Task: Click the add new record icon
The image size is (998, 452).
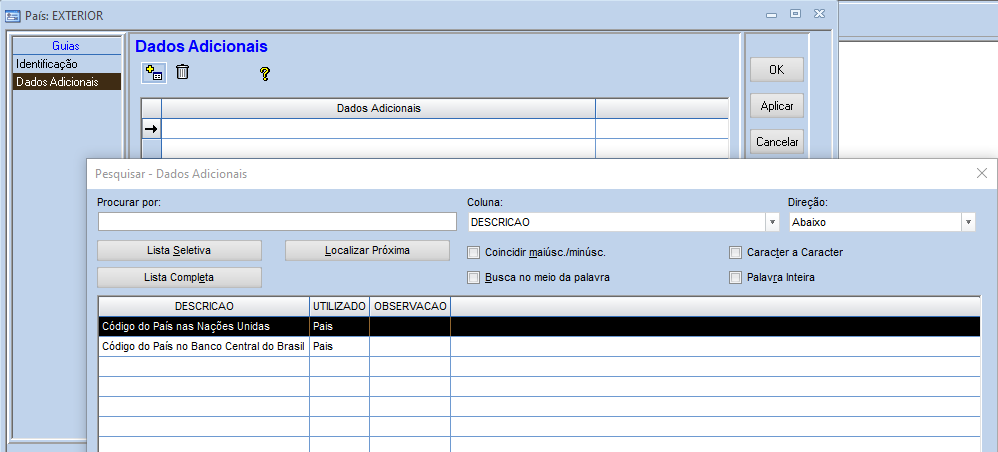Action: click(154, 72)
